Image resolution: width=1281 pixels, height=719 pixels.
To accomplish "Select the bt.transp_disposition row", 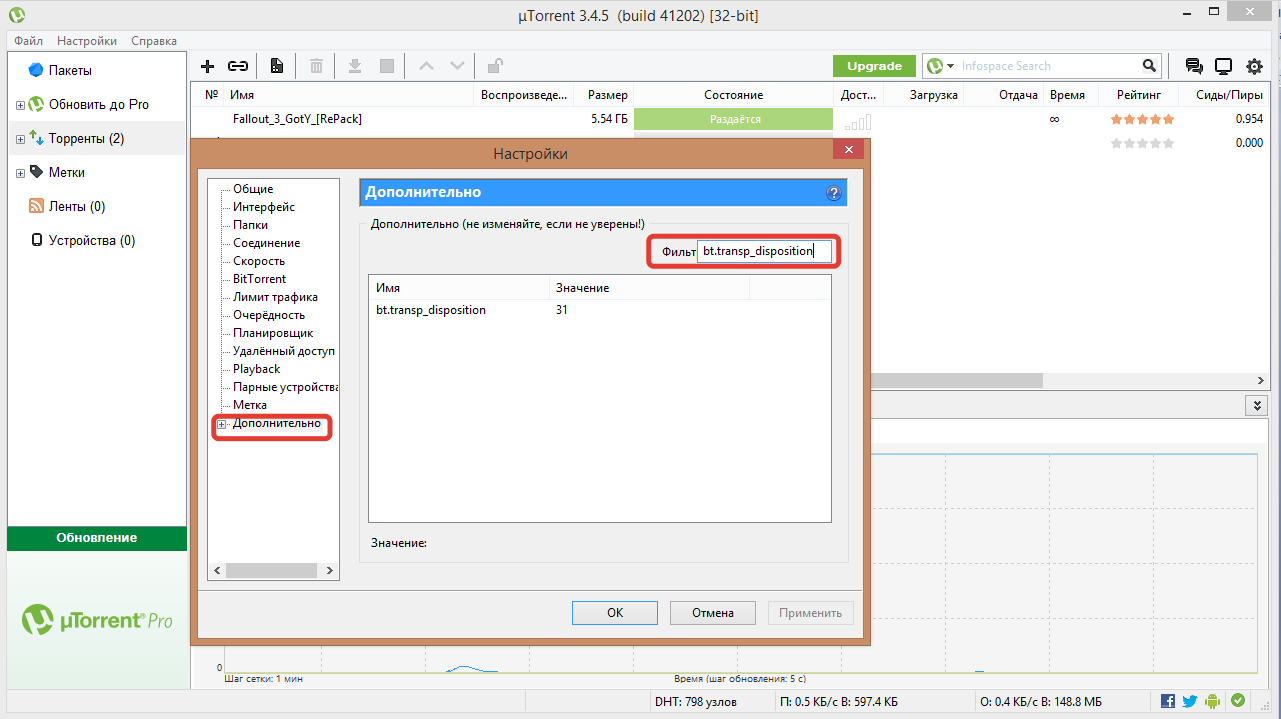I will tap(599, 310).
